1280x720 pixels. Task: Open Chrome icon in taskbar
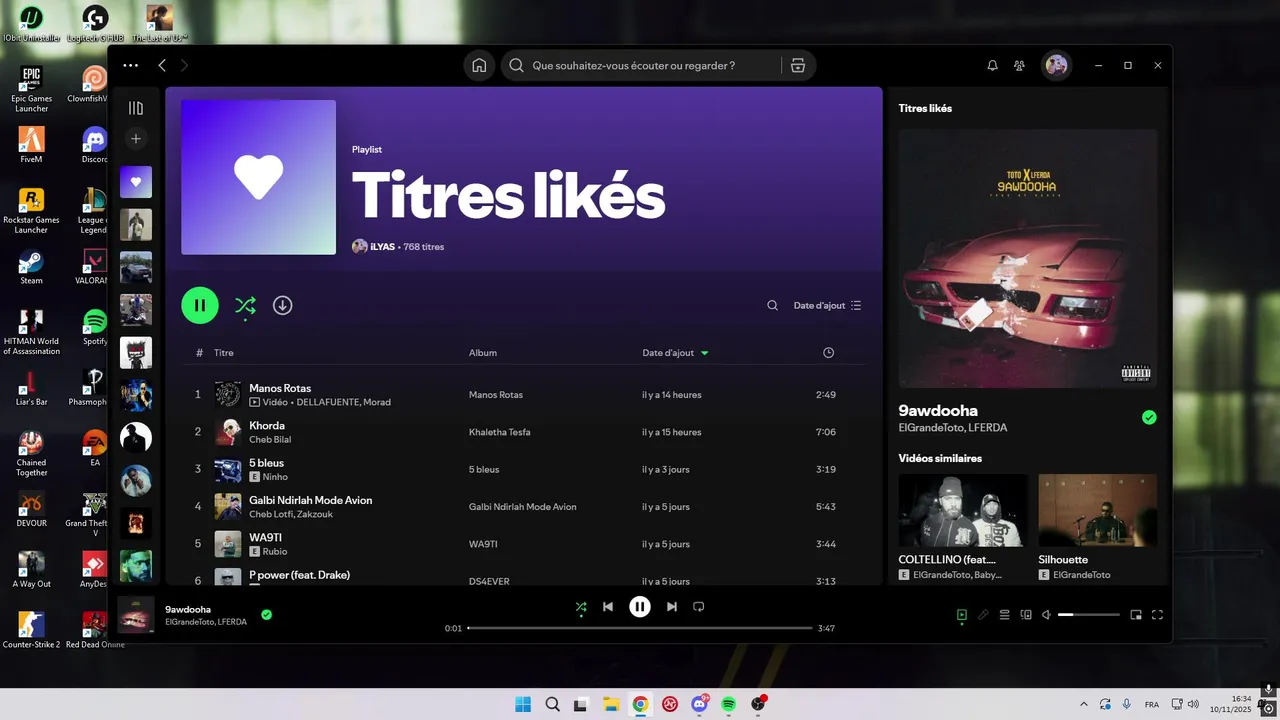click(640, 704)
